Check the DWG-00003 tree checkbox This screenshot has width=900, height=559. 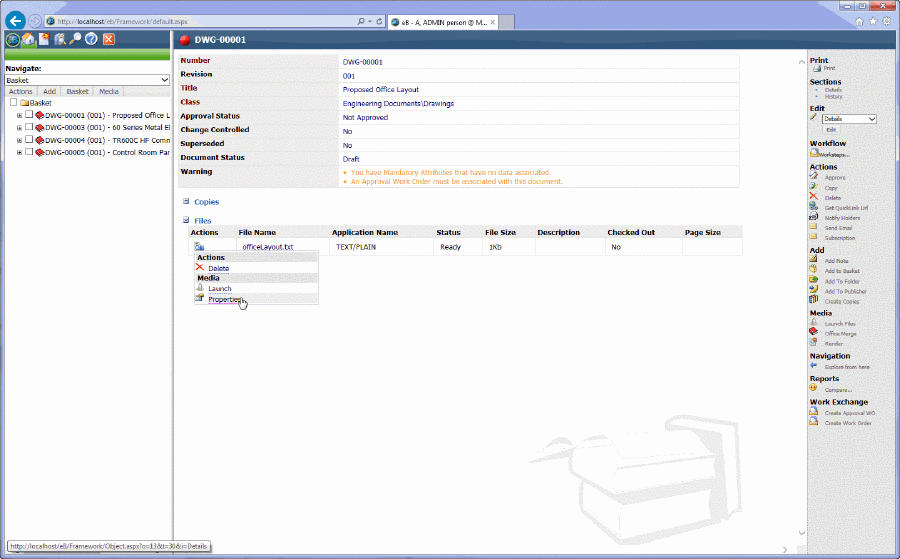[29, 127]
